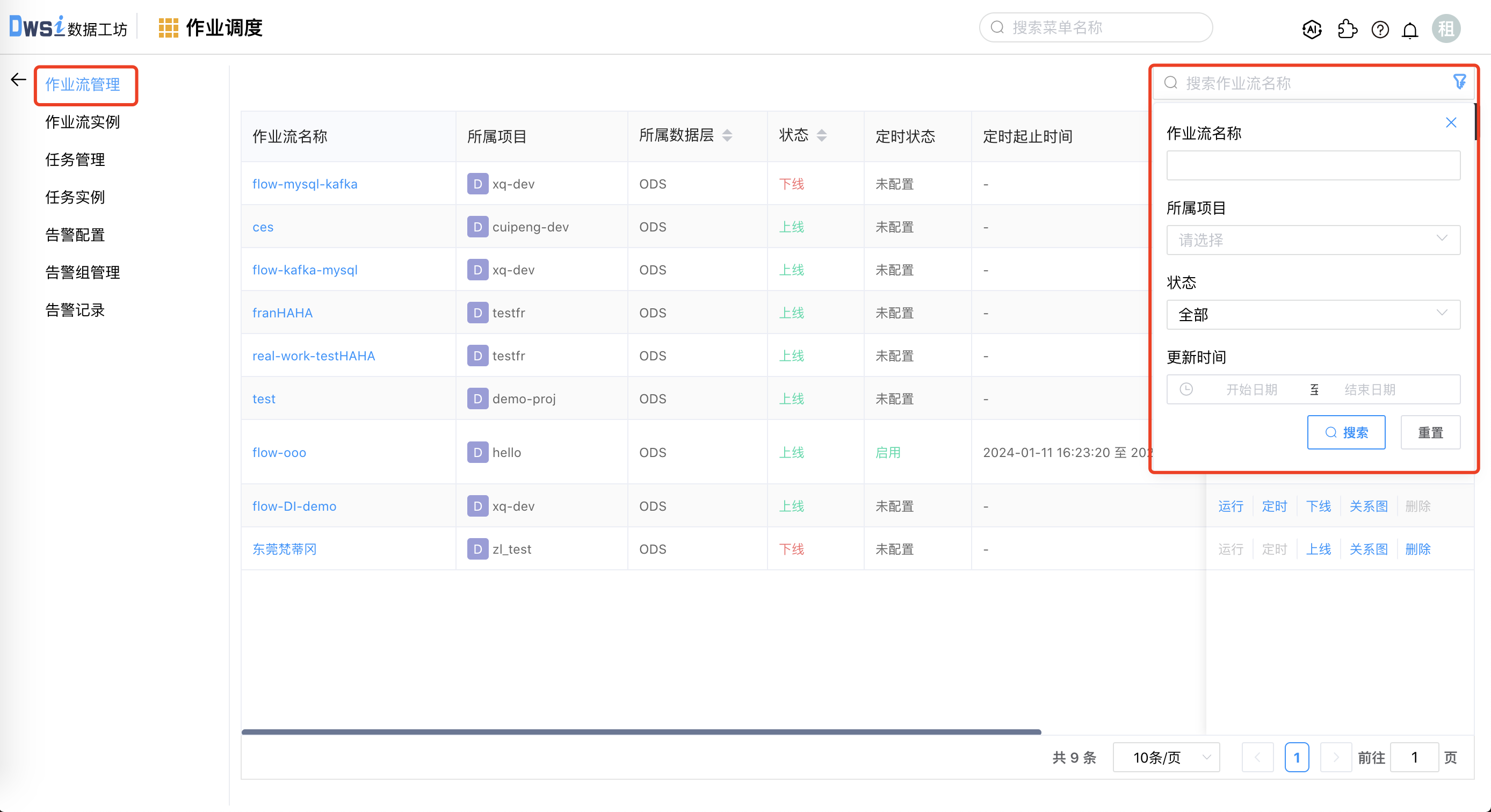
Task: Close the filter panel with the X
Action: pyautogui.click(x=1451, y=122)
